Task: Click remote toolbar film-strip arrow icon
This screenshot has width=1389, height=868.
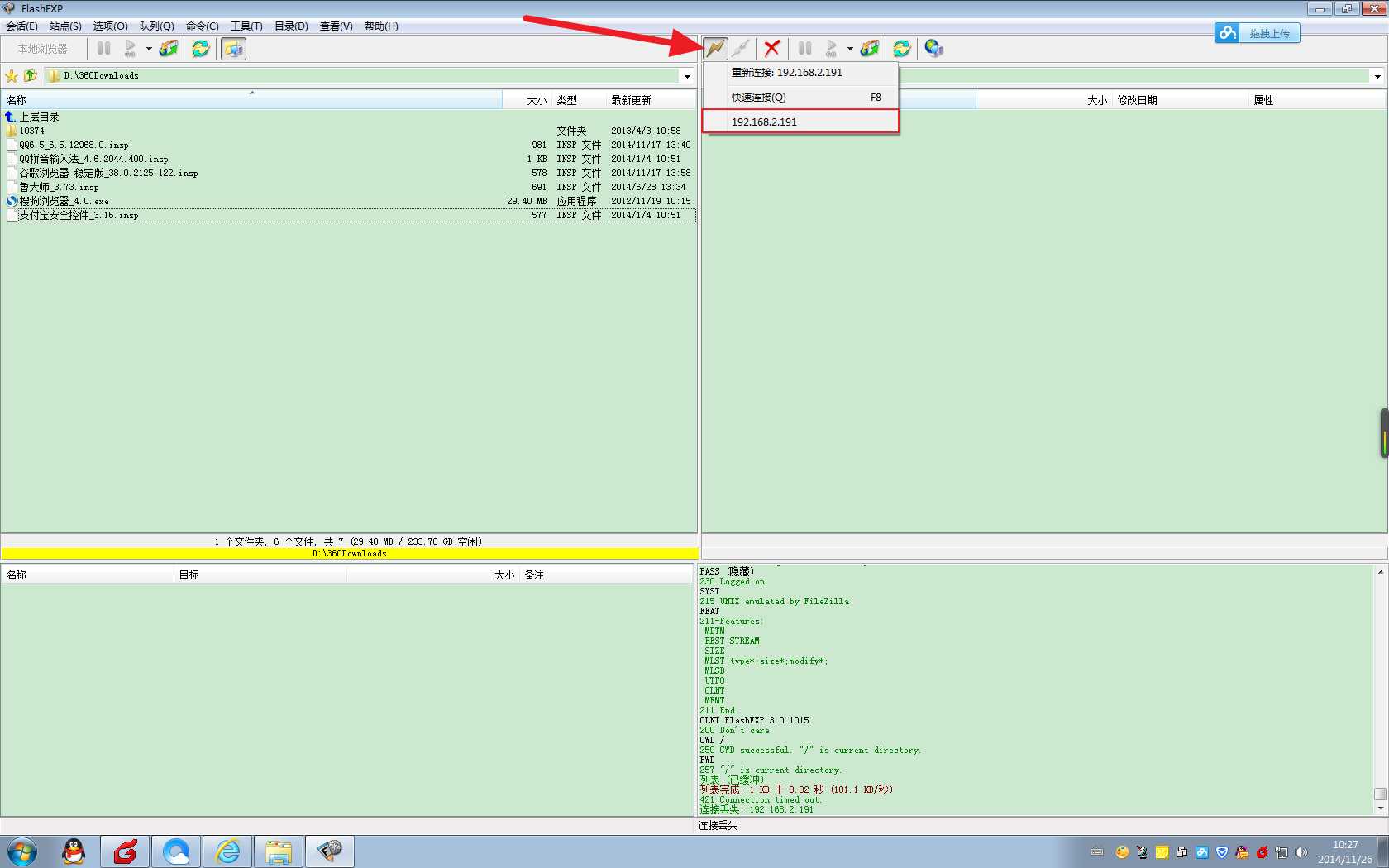Action: pyautogui.click(x=870, y=49)
